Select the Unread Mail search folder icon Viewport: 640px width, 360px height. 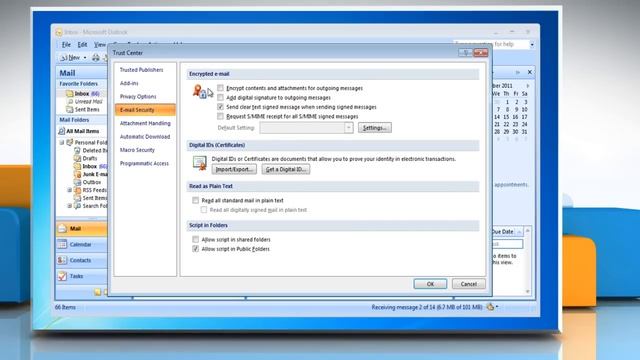pos(70,102)
